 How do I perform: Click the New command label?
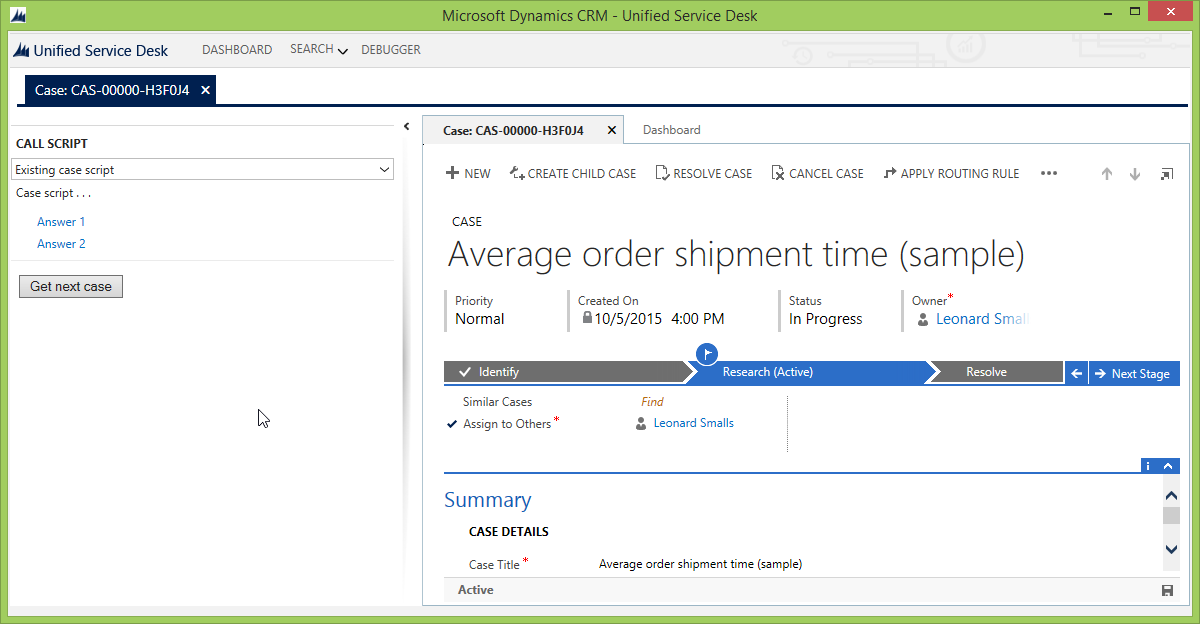click(x=477, y=173)
